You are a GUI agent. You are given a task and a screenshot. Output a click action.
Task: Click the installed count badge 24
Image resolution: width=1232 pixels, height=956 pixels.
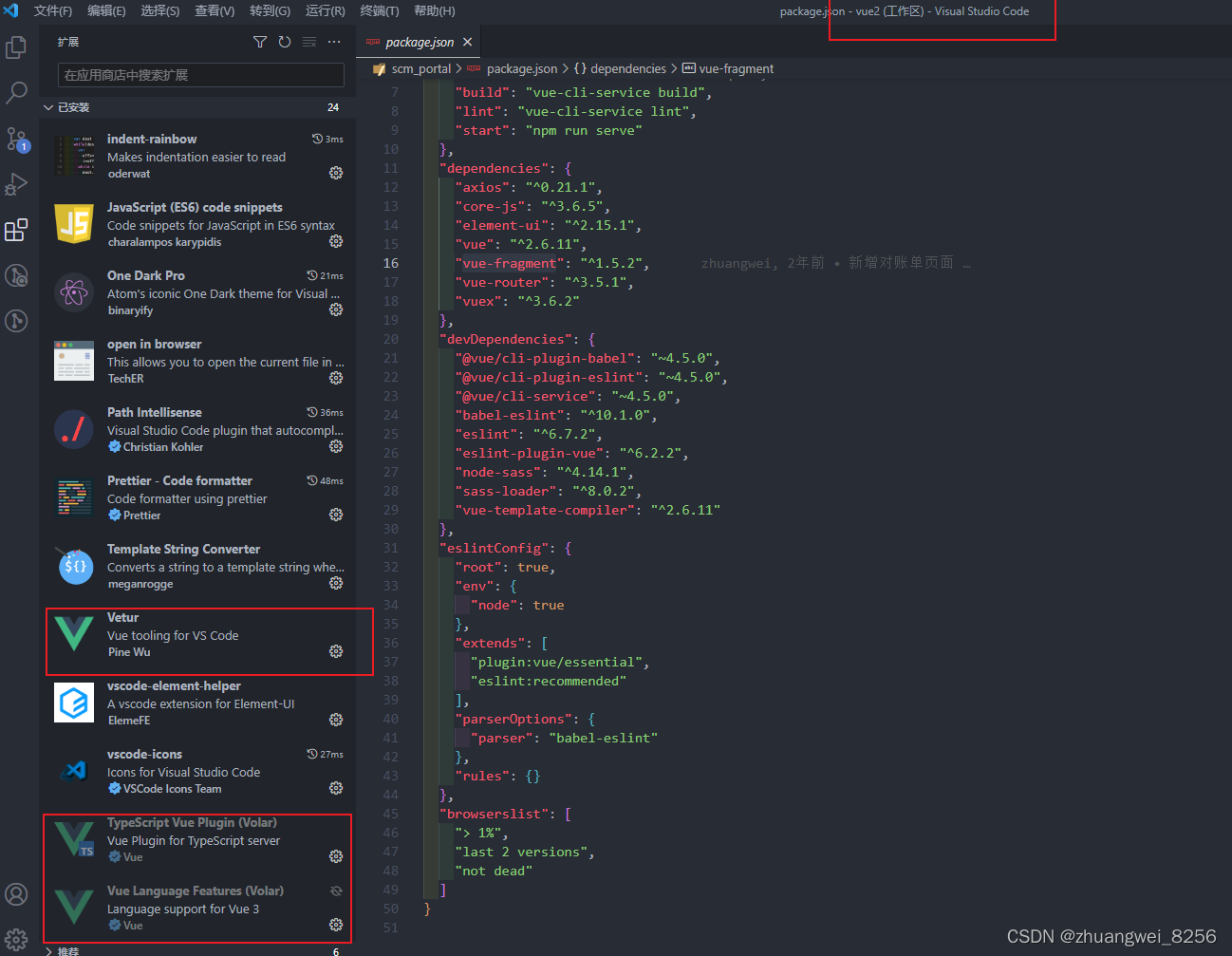[333, 107]
